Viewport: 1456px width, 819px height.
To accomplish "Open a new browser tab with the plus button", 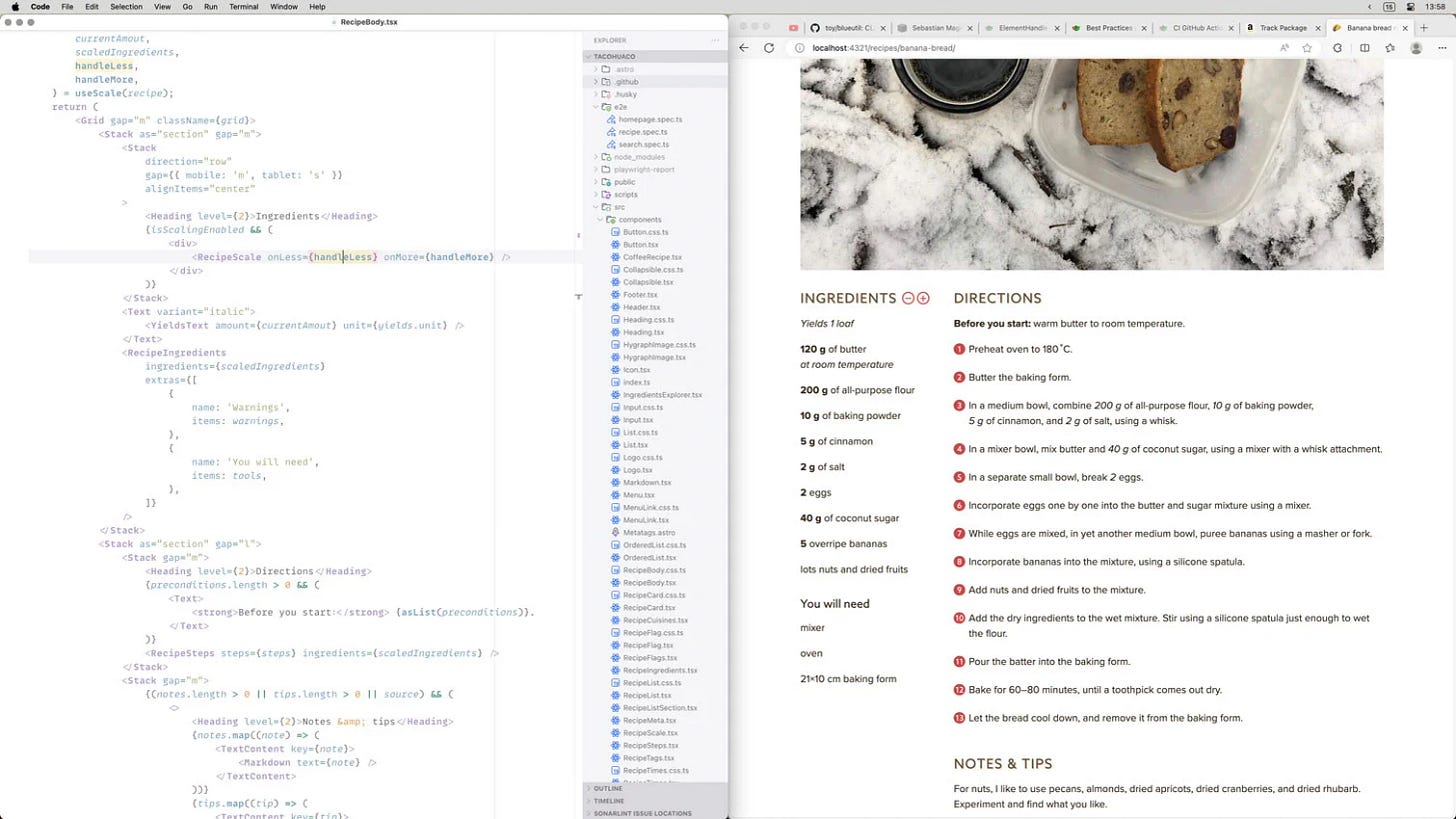I will (x=1424, y=28).
